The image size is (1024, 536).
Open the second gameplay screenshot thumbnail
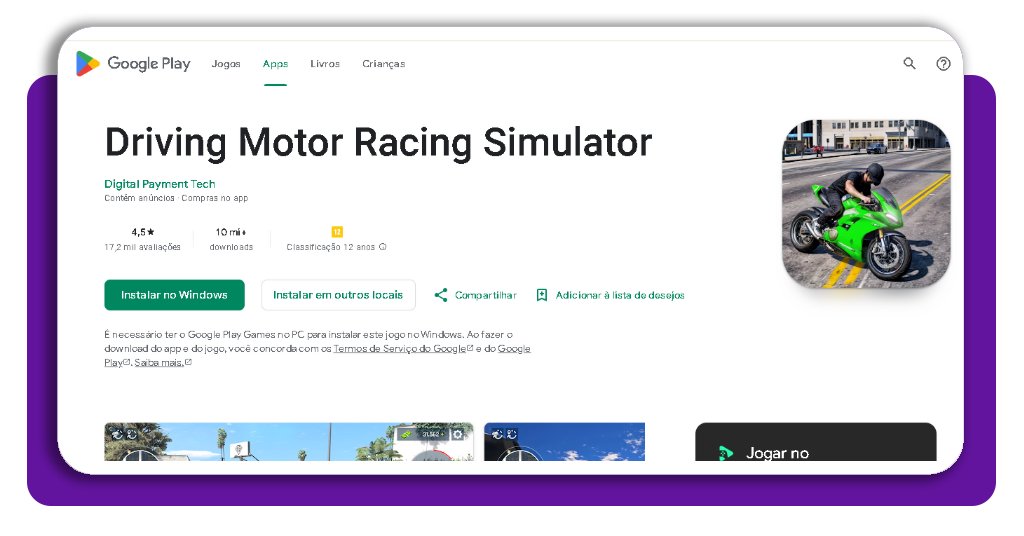[x=564, y=442]
